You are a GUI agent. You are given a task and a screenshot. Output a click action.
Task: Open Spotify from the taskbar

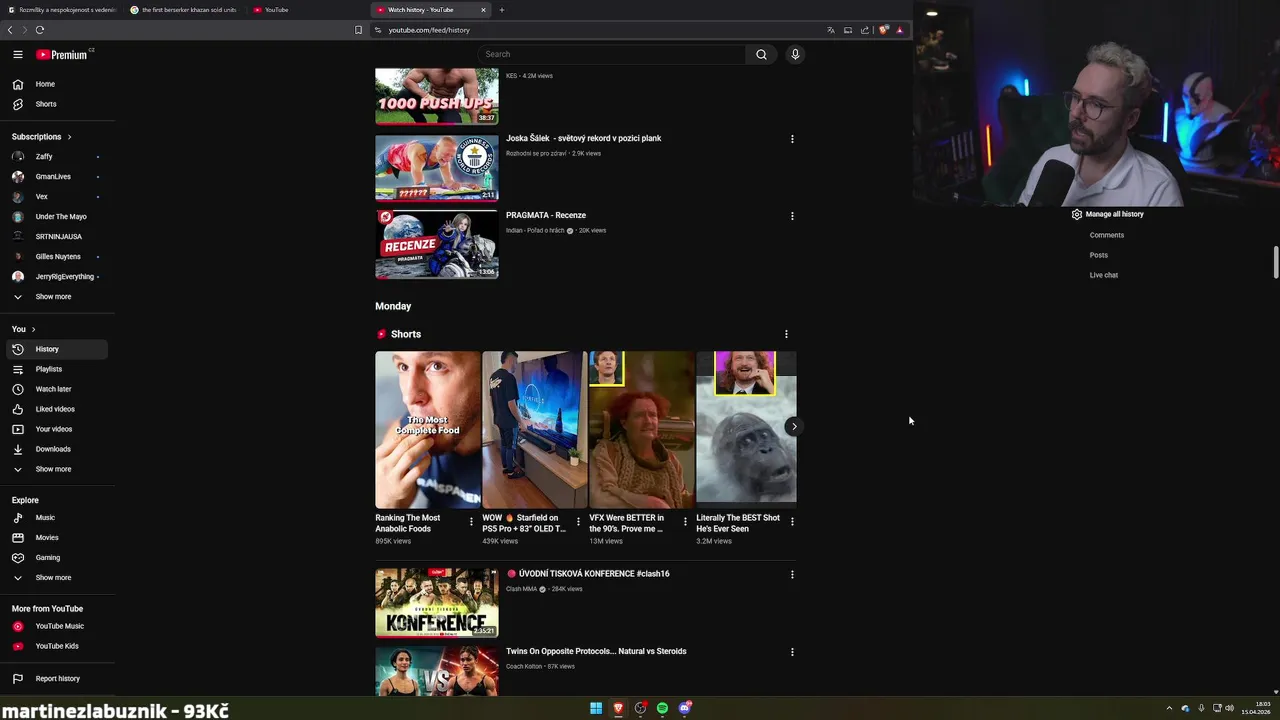pos(662,708)
